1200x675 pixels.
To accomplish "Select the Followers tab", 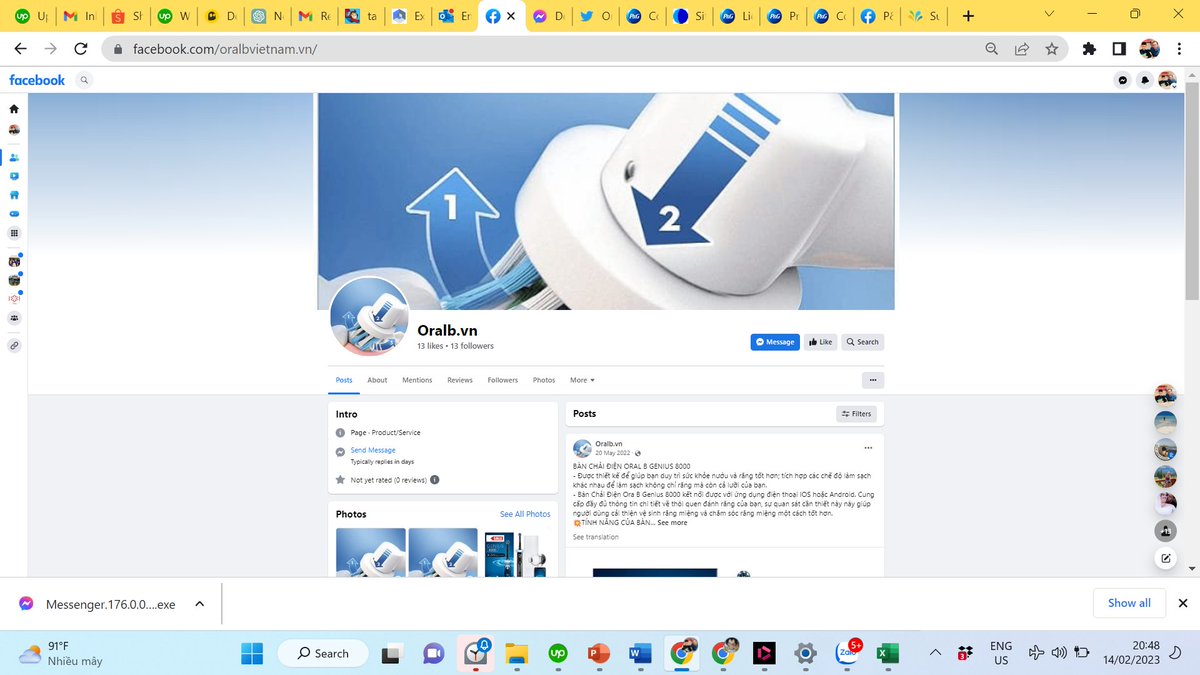I will 503,380.
